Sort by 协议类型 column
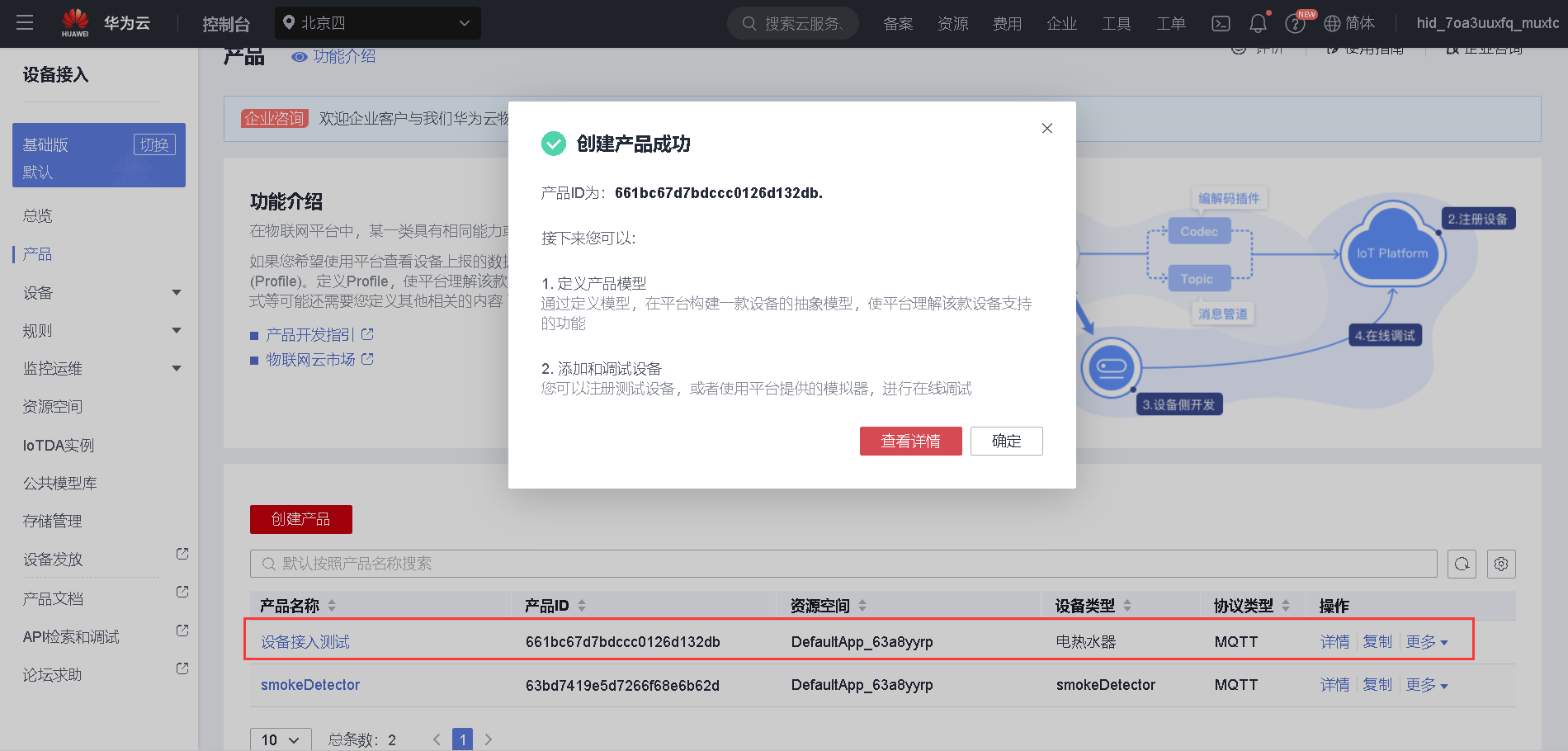1568x751 pixels. point(1286,606)
